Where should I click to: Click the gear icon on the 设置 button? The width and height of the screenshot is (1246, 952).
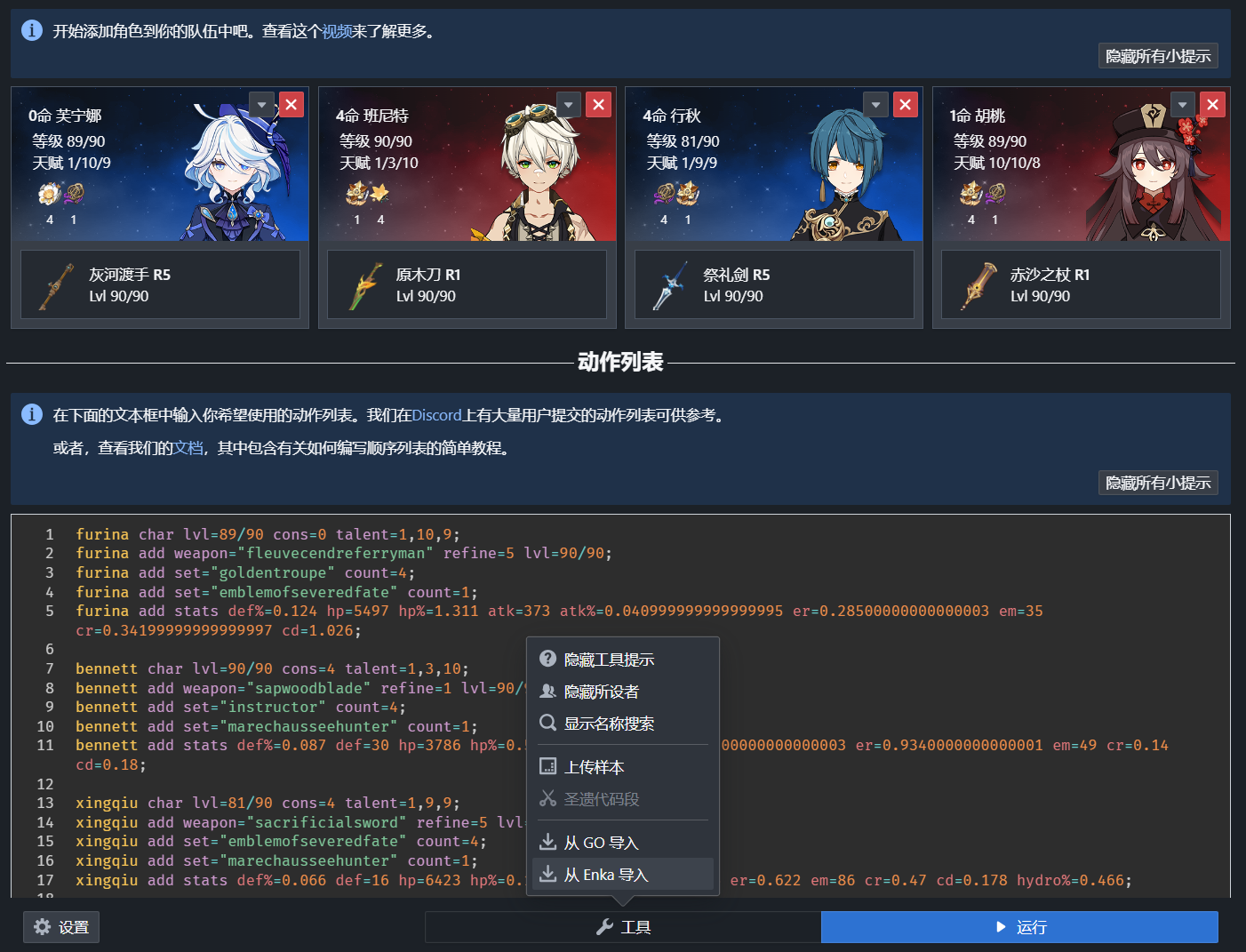tap(42, 927)
